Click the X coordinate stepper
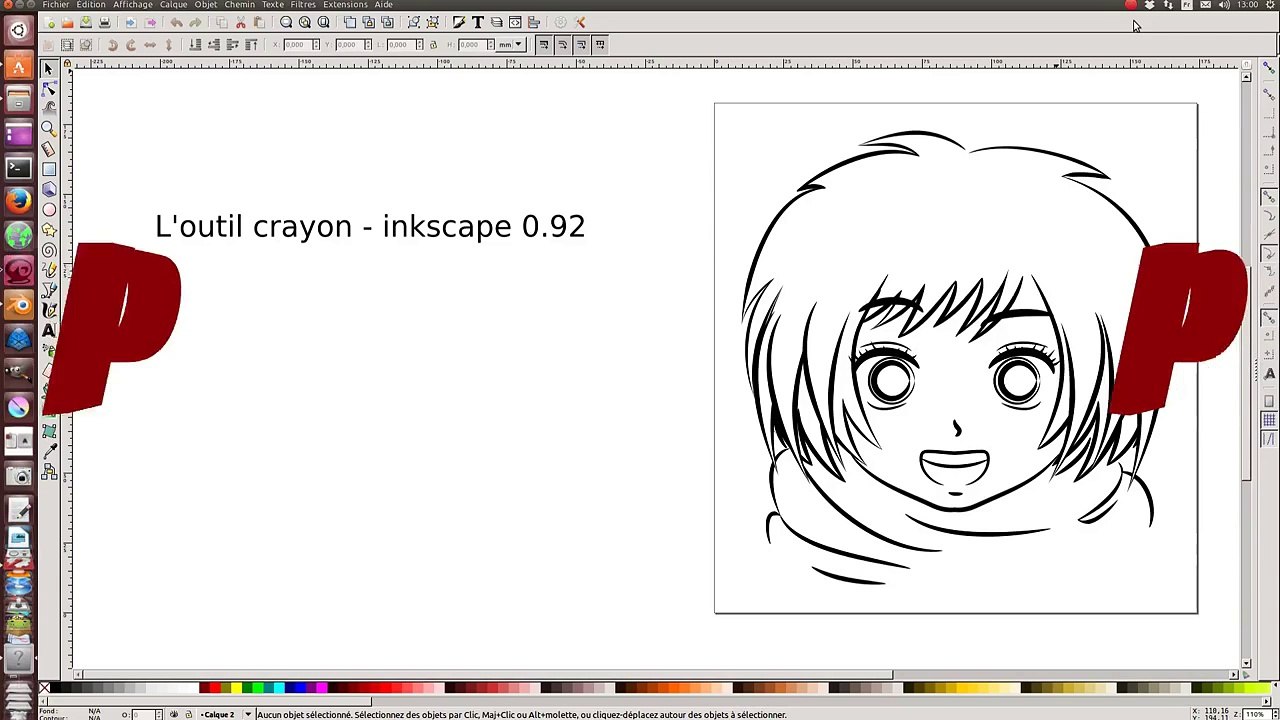Viewport: 1280px width, 720px height. [317, 44]
